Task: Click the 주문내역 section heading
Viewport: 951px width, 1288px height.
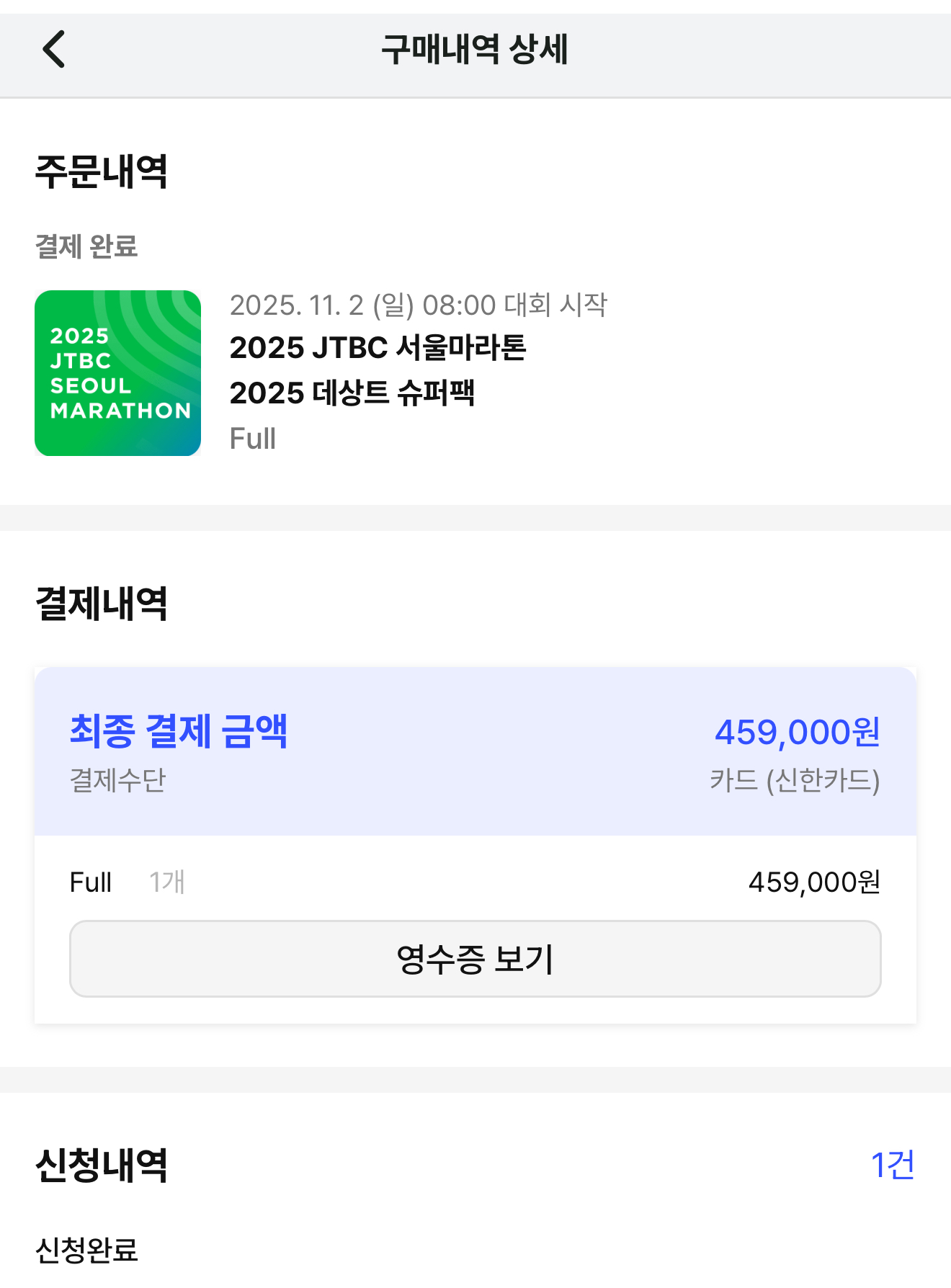Action: (x=102, y=171)
